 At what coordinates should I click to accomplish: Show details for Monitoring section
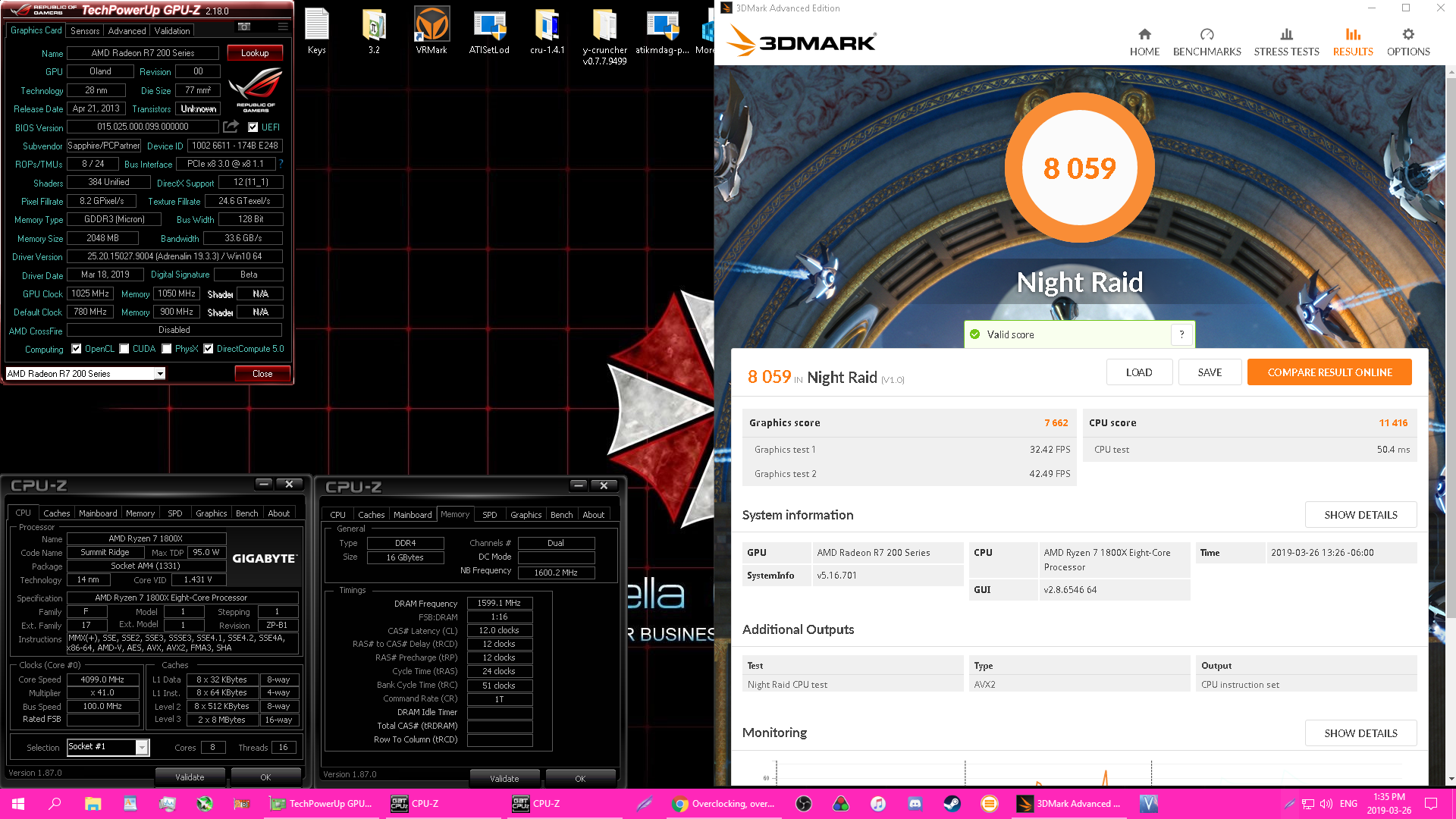tap(1360, 733)
